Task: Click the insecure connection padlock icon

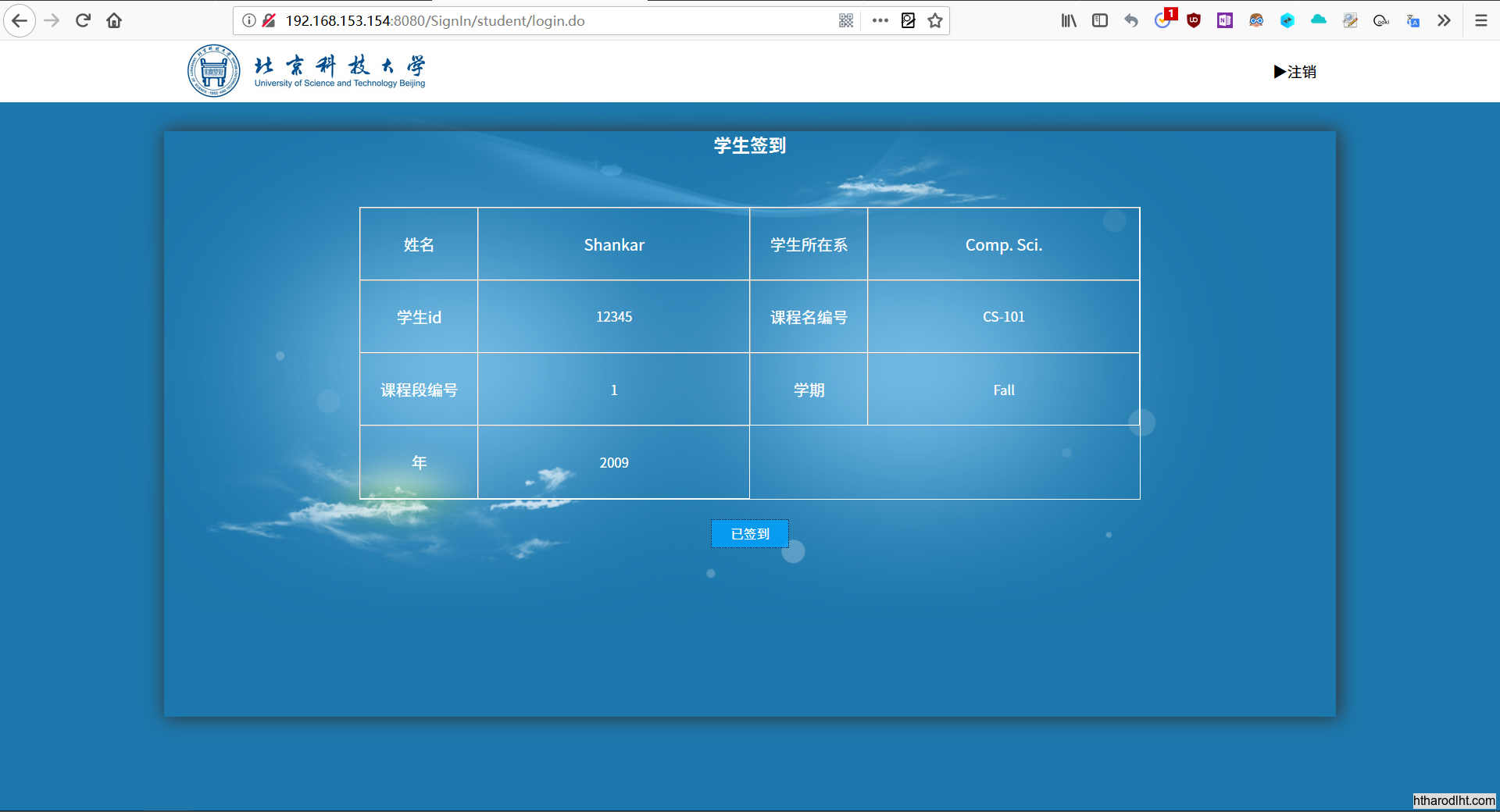Action: click(269, 21)
